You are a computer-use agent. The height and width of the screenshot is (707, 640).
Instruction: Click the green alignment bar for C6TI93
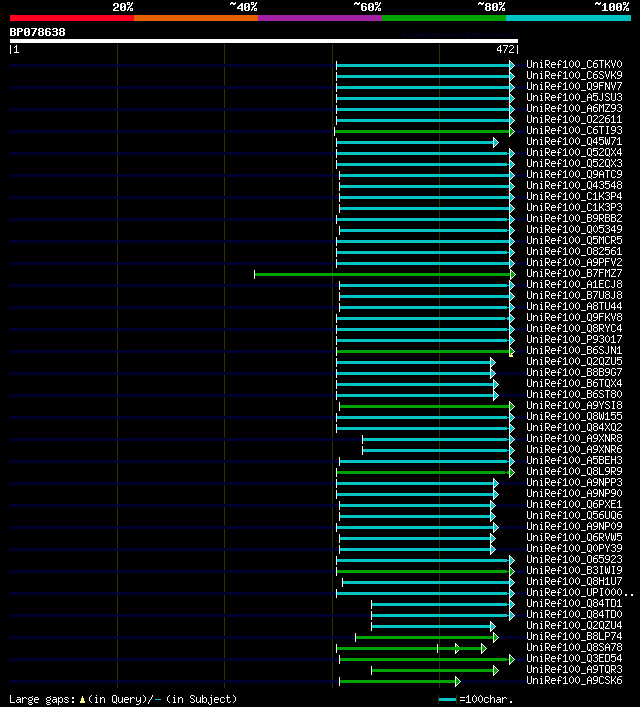[422, 132]
